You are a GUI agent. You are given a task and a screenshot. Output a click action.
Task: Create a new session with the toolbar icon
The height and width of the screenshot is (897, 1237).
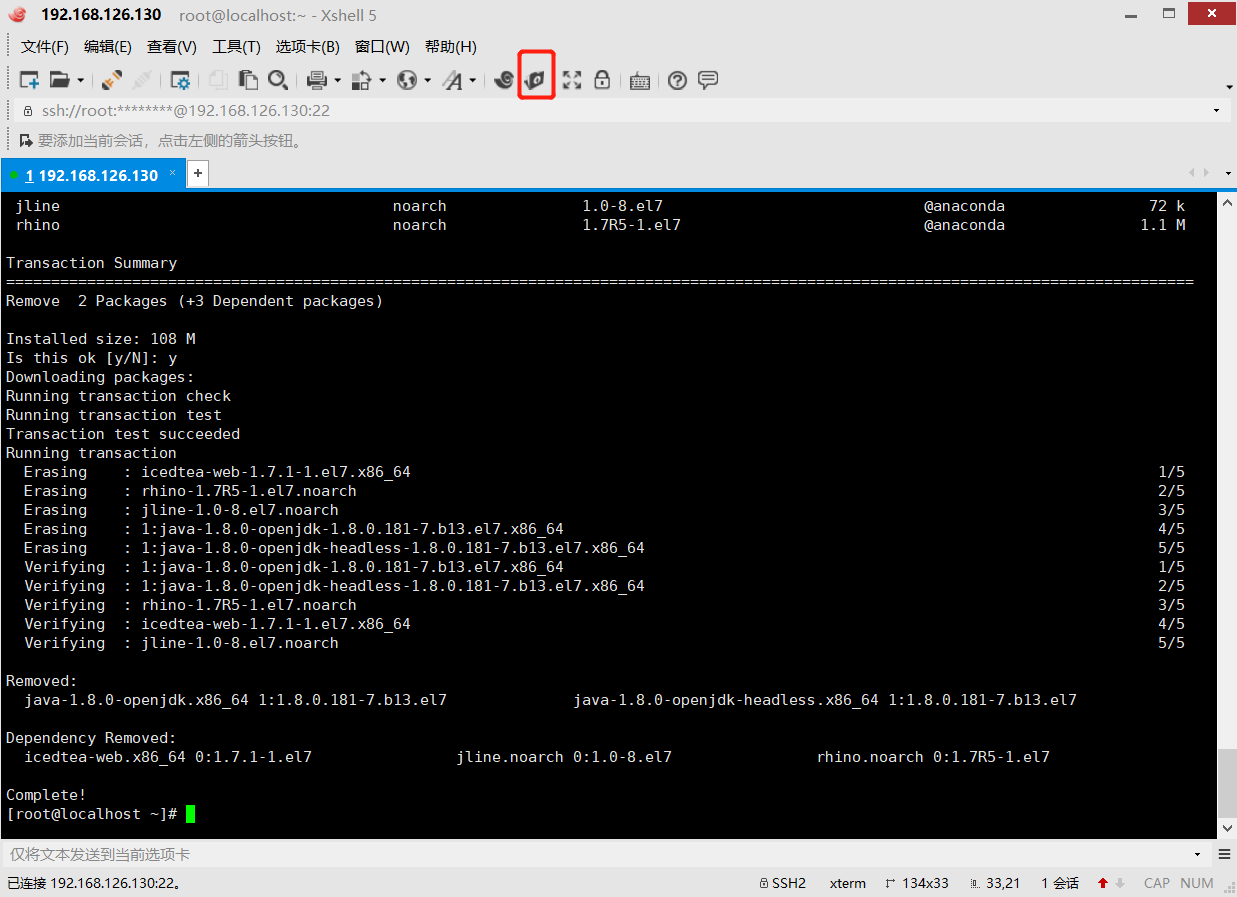(29, 81)
